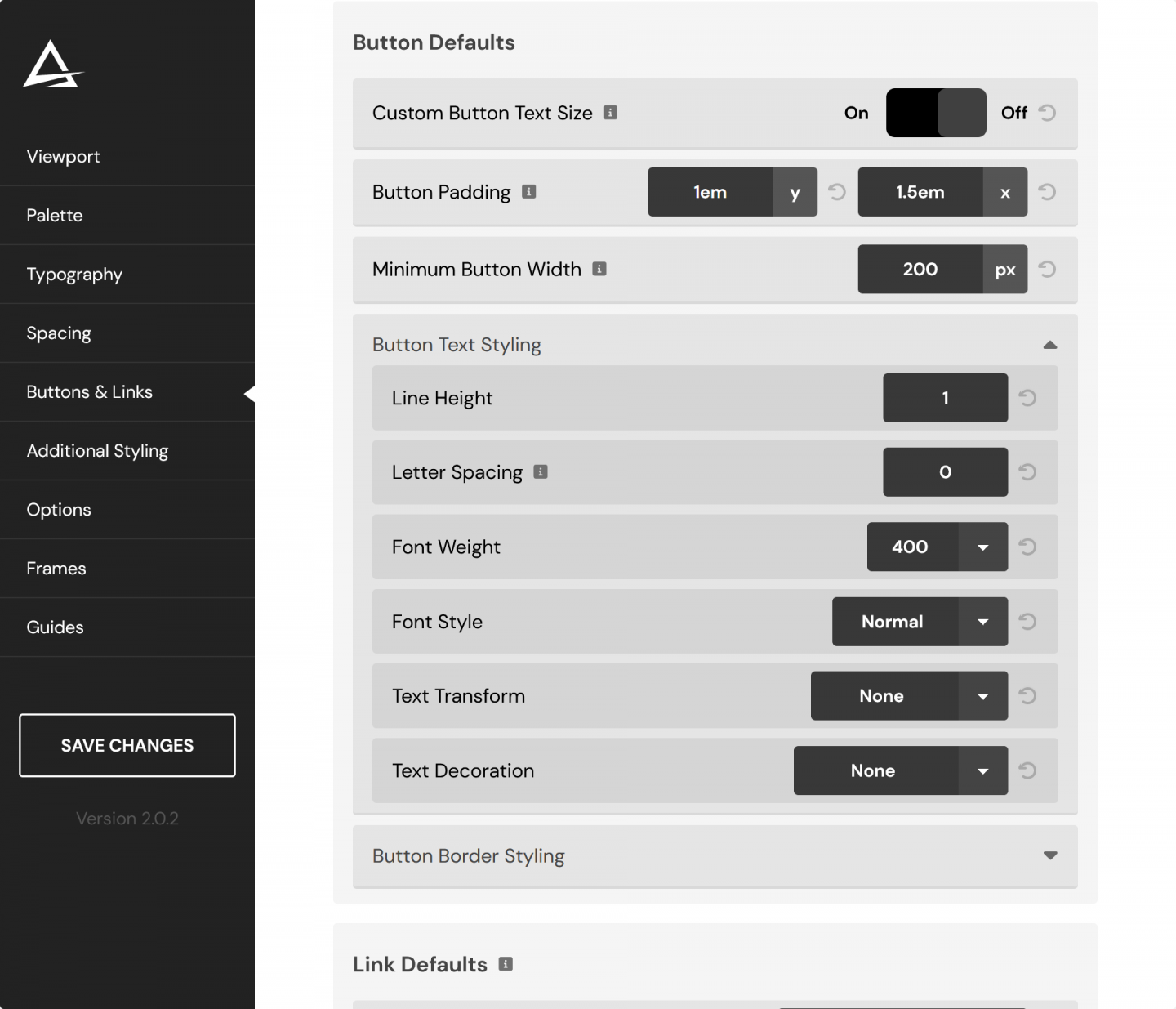Screen dimensions: 1176x1009
Task: Reset Button Padding y value
Action: click(837, 192)
